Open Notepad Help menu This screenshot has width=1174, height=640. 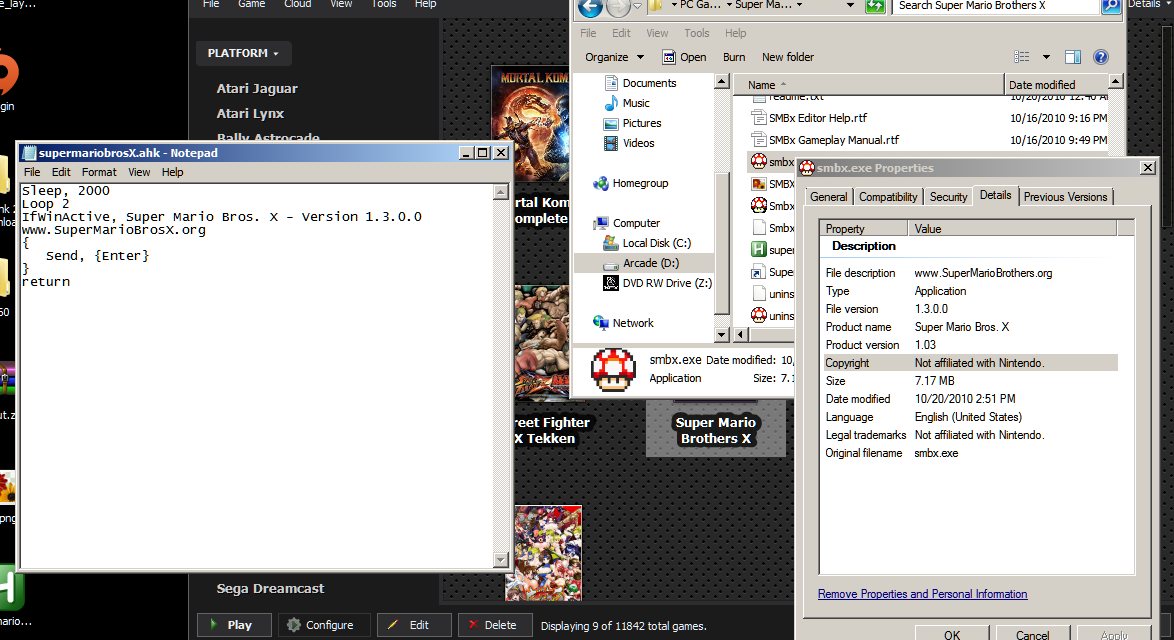pos(172,172)
